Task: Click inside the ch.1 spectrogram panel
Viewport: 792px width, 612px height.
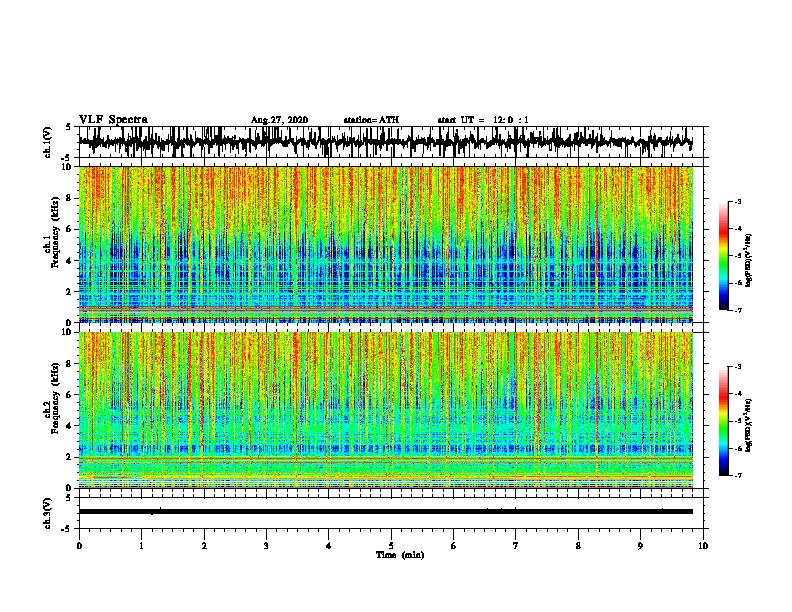Action: click(385, 244)
